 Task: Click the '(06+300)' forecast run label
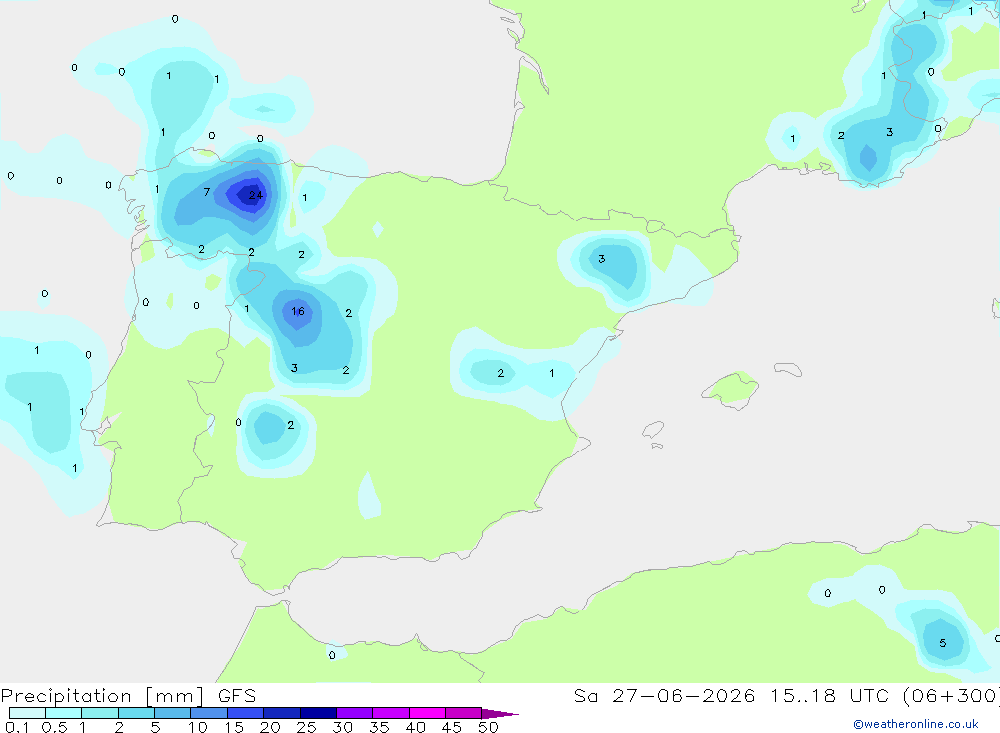(952, 695)
